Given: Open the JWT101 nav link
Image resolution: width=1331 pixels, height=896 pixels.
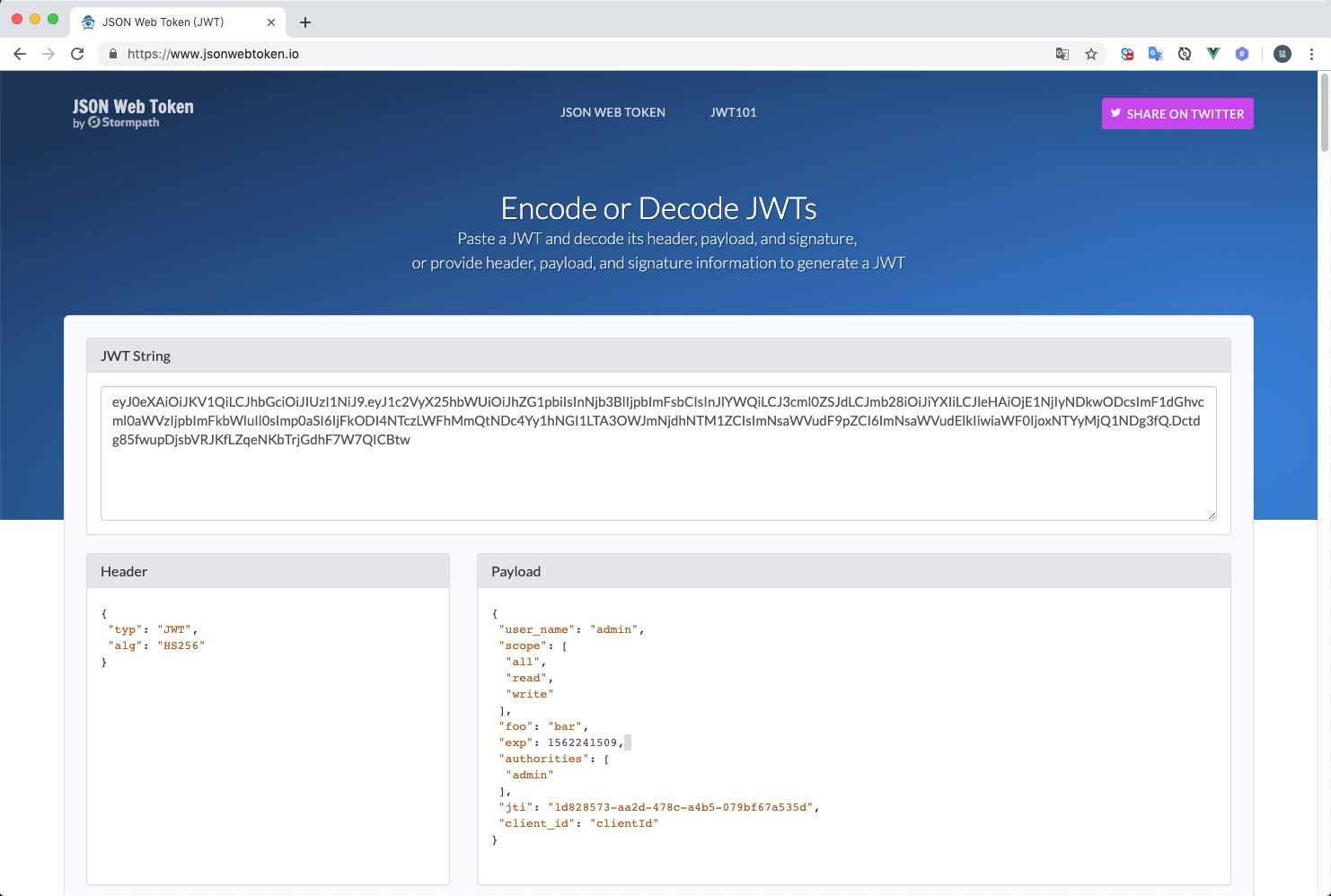Looking at the screenshot, I should pos(733,112).
